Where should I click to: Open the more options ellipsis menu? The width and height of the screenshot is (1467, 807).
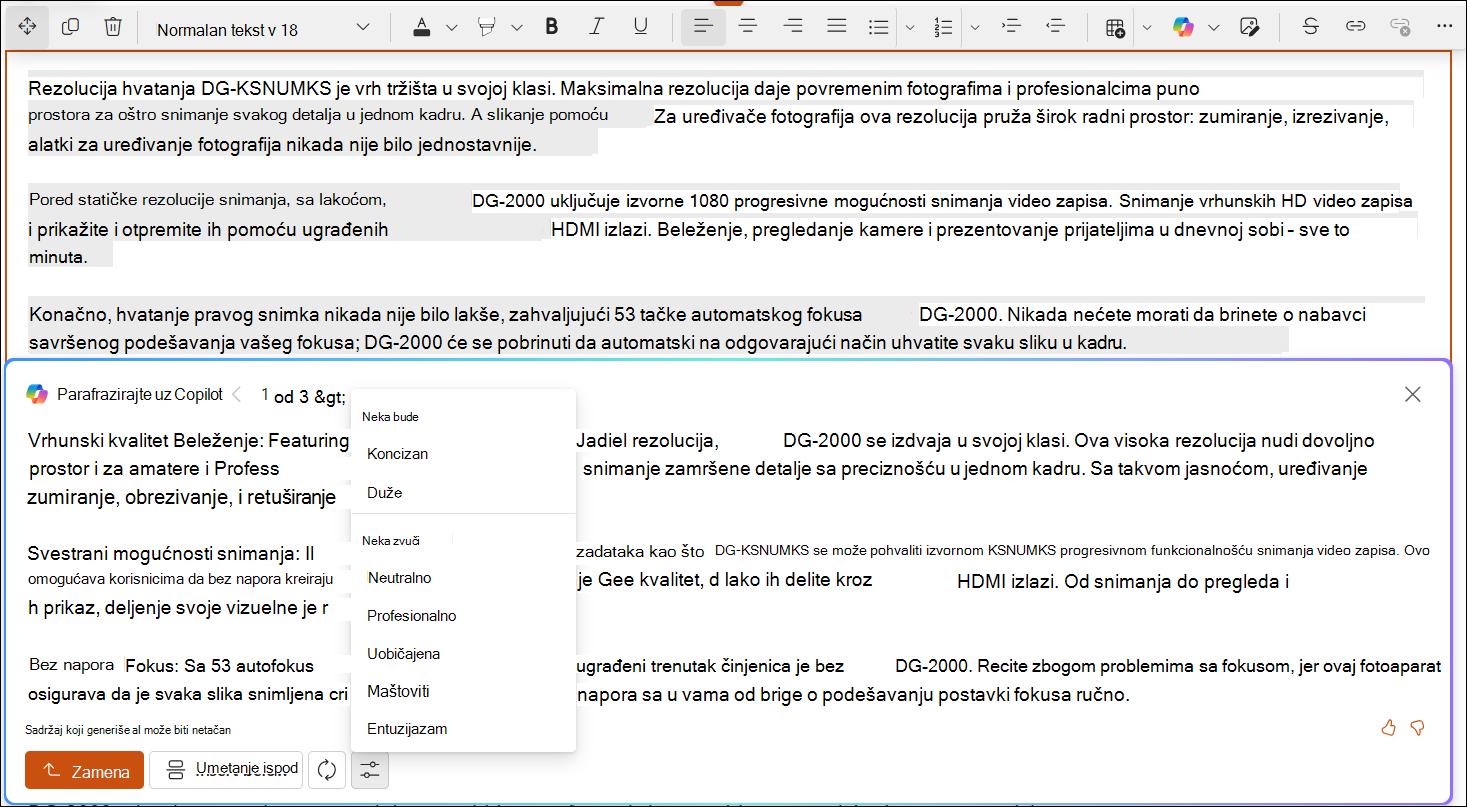(x=1443, y=27)
